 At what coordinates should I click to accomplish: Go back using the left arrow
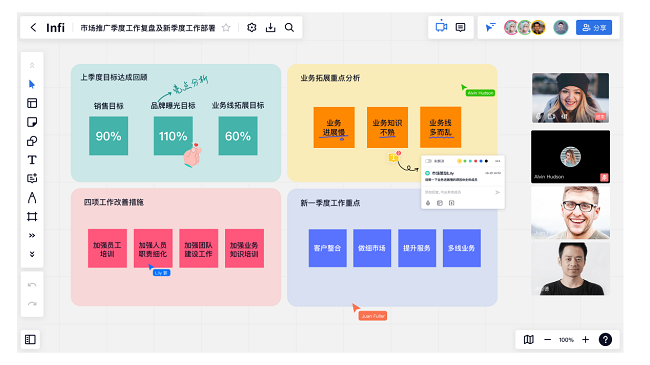(33, 27)
